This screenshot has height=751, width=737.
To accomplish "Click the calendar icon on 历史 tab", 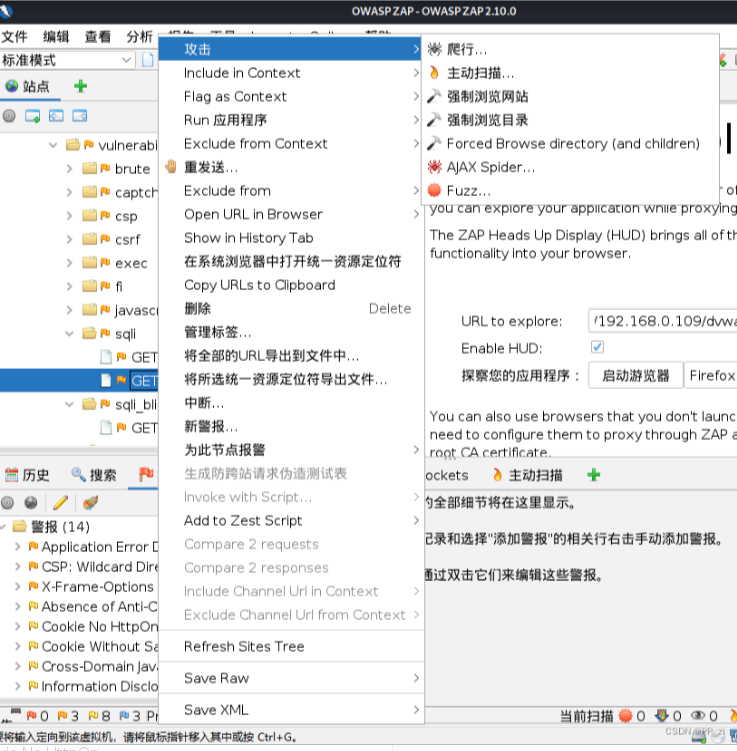I will coord(11,475).
